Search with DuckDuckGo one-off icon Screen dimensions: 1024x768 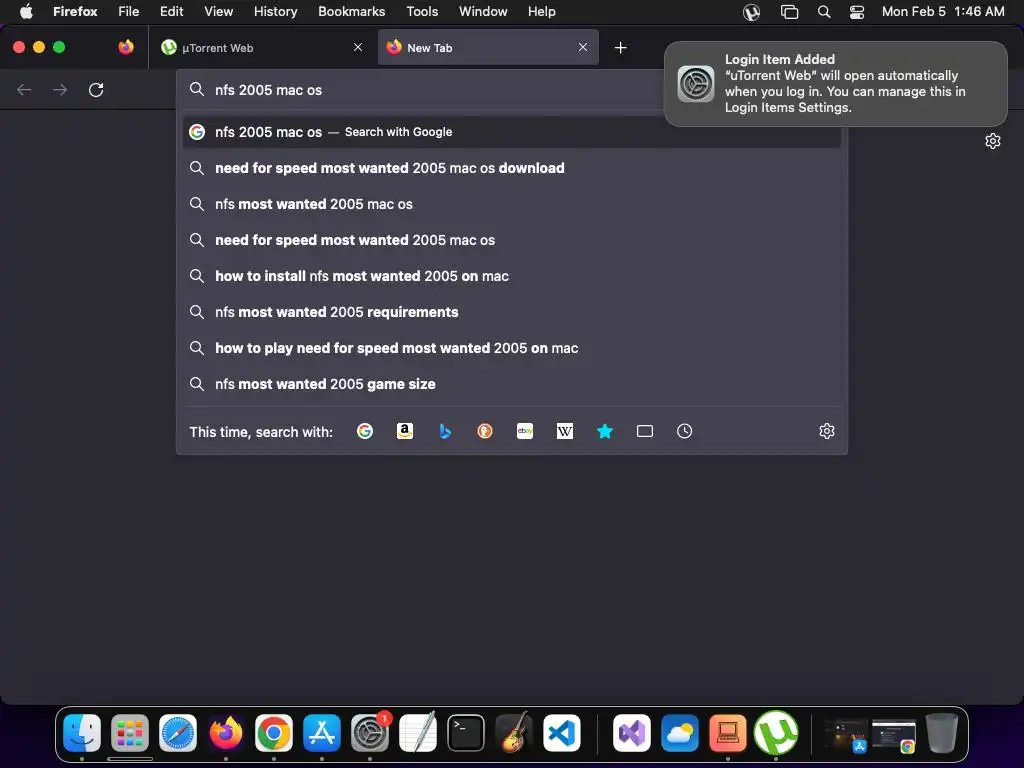click(485, 431)
